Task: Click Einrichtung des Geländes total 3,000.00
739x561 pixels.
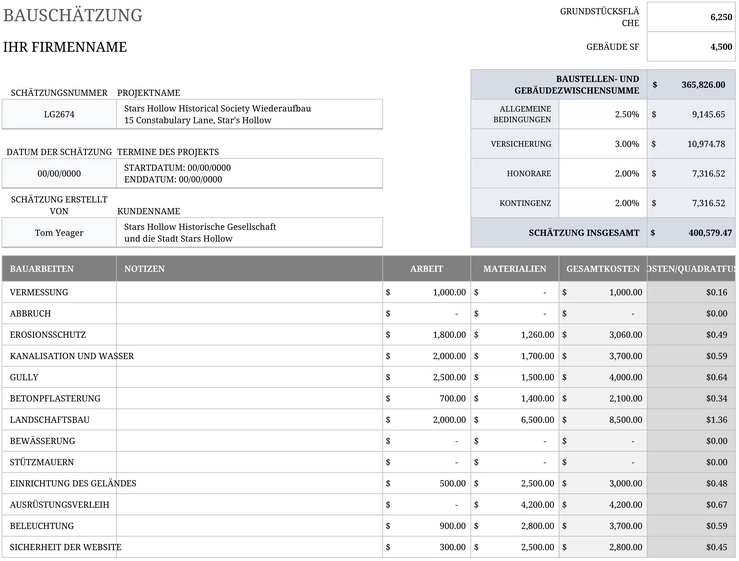Action: pos(603,483)
